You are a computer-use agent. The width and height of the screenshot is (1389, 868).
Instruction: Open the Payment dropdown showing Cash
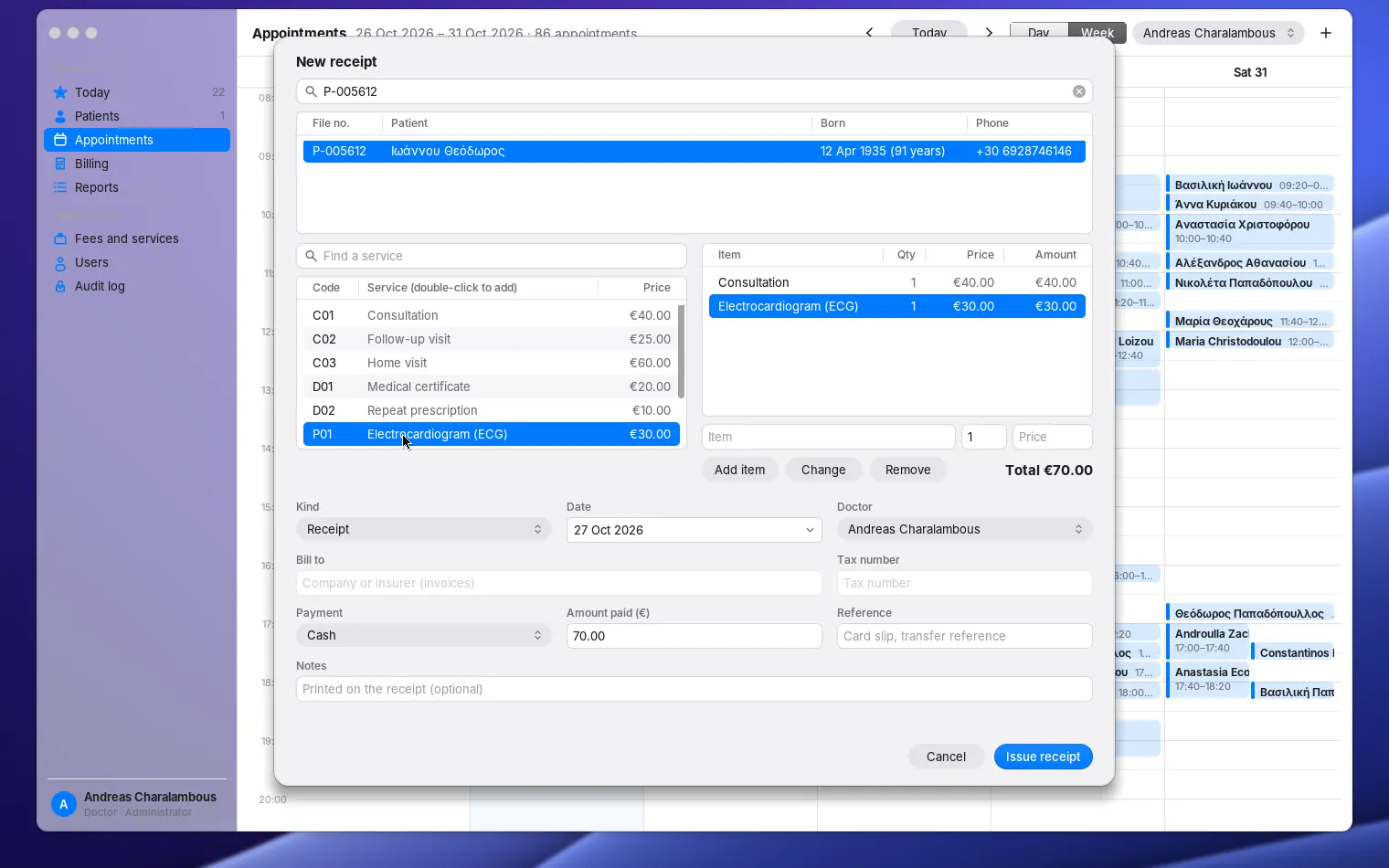(x=424, y=635)
